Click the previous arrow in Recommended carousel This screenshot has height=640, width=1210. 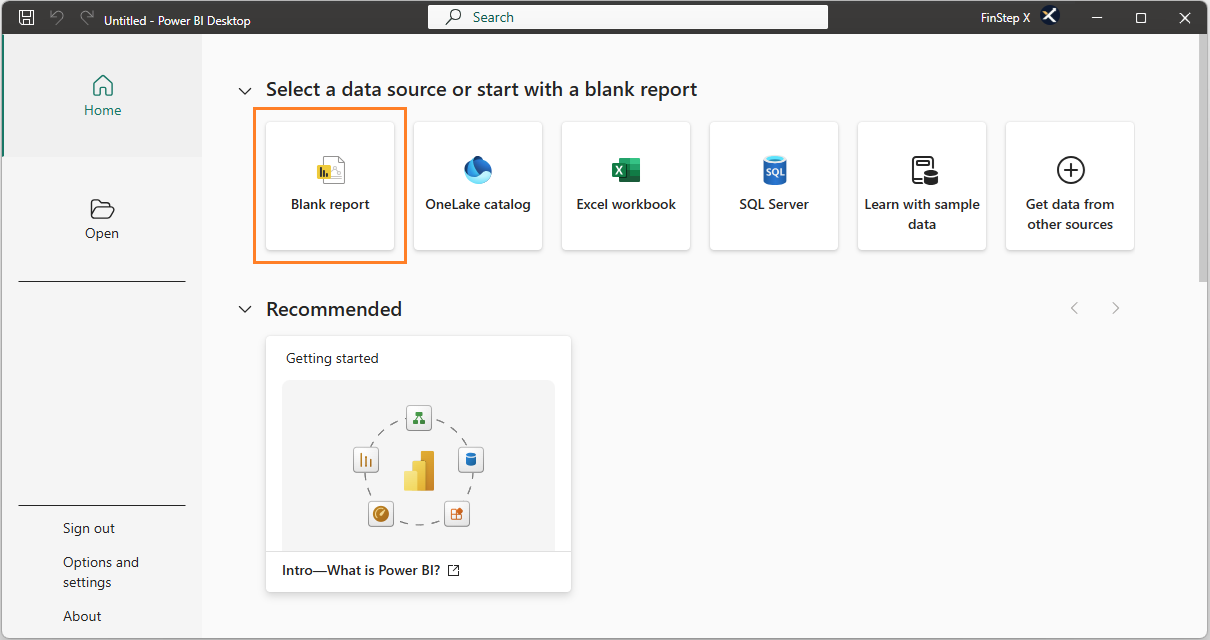(1075, 308)
